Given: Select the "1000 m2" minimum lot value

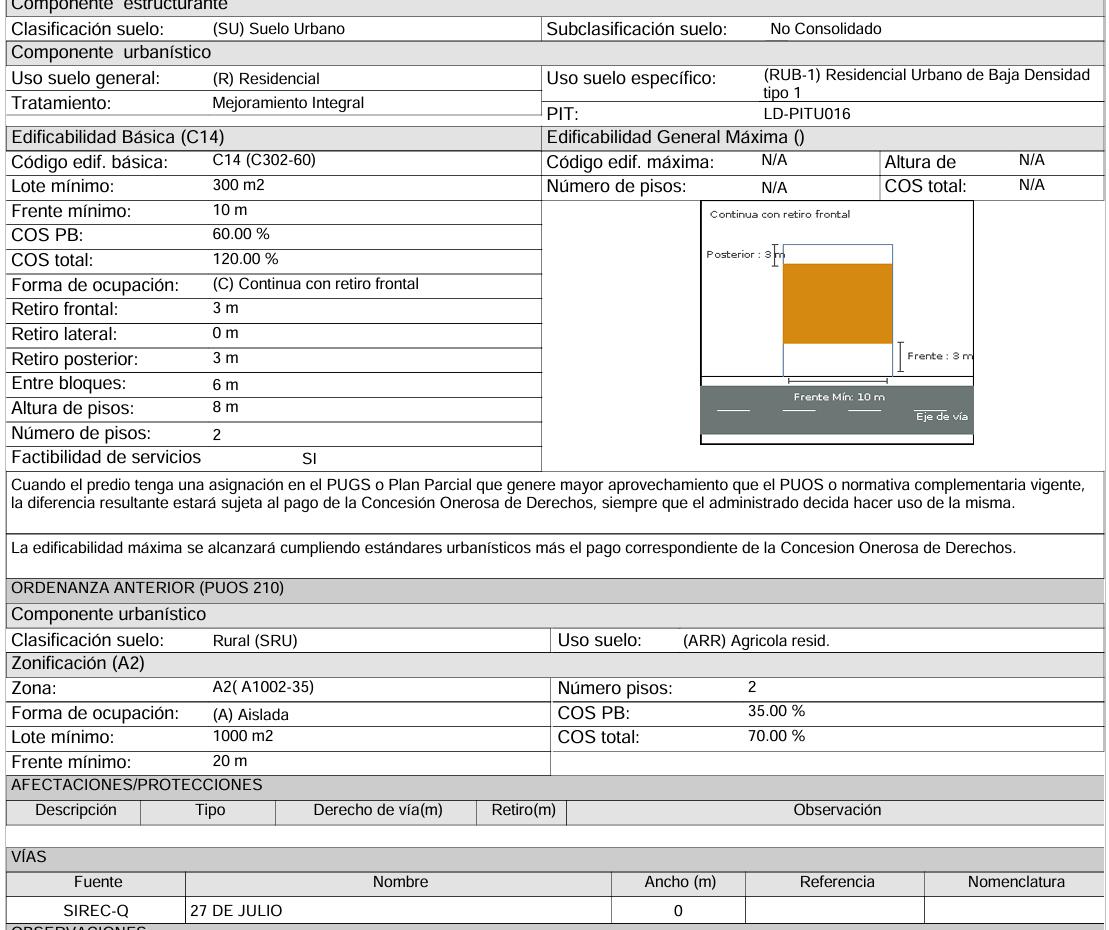Looking at the screenshot, I should pos(243,736).
